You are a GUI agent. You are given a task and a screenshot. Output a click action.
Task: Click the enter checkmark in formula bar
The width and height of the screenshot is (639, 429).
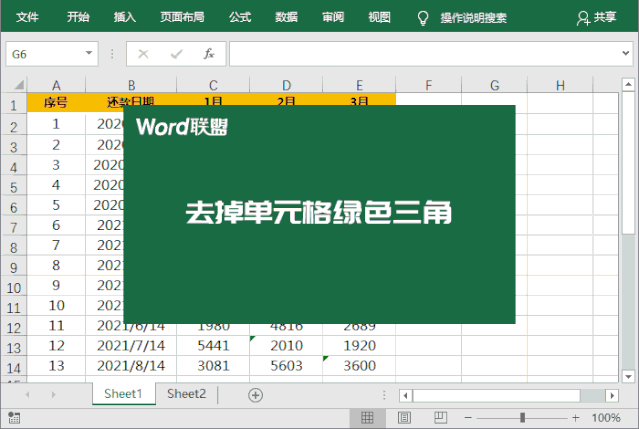[x=176, y=54]
